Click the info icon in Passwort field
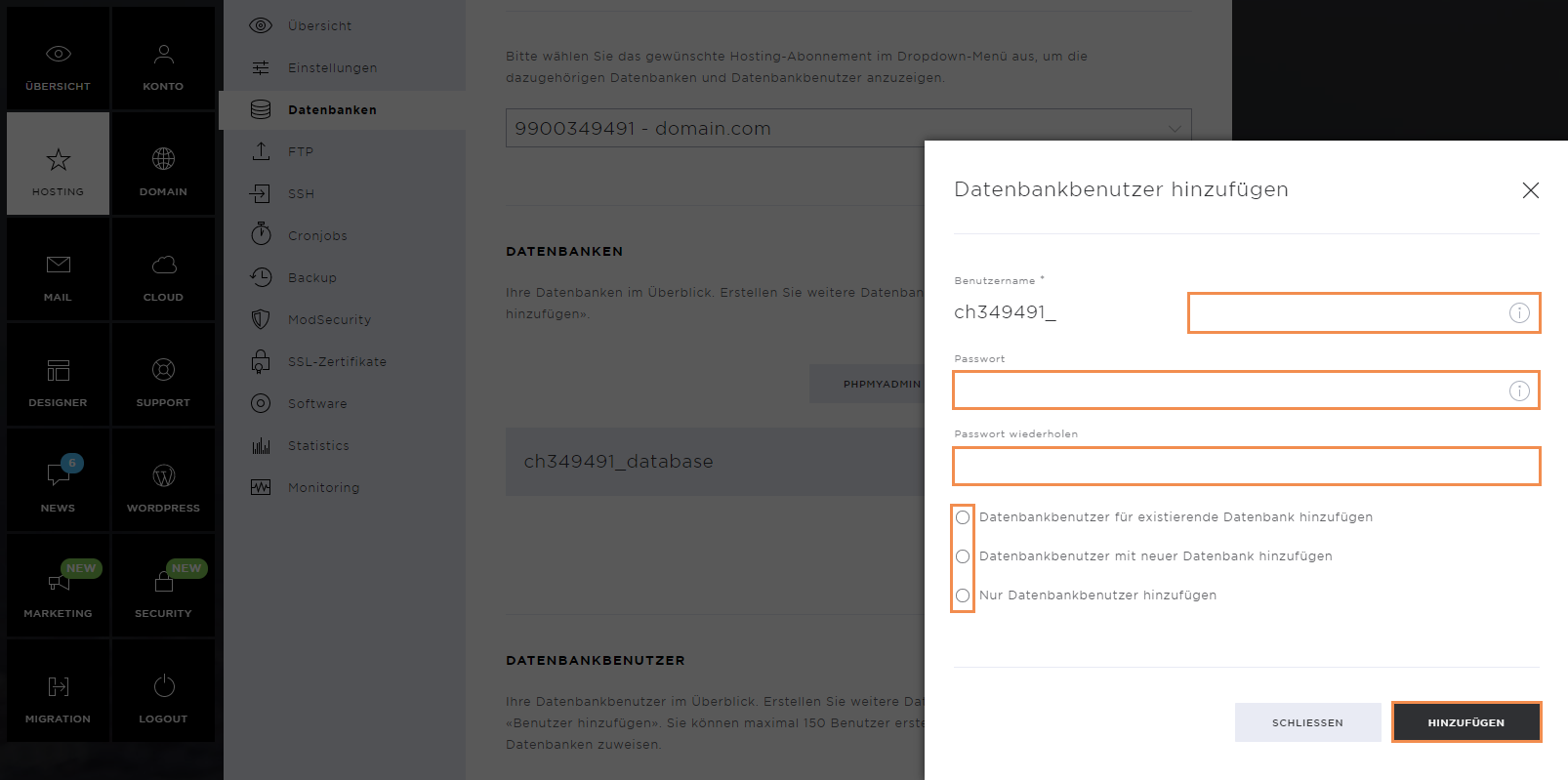Screen dimensions: 1568x780 coord(1519,390)
